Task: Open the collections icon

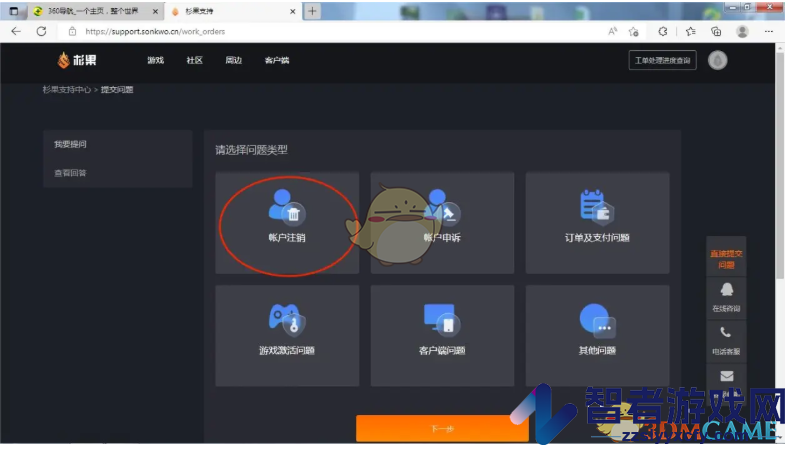Action: (x=716, y=31)
